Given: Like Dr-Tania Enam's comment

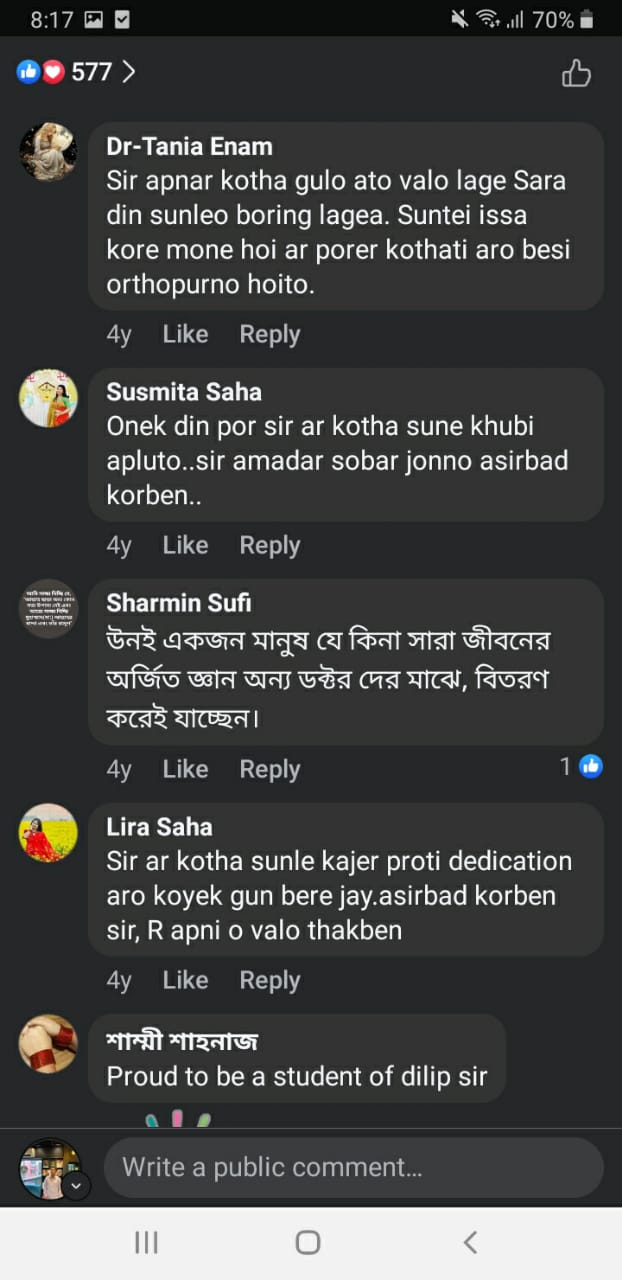Looking at the screenshot, I should [x=185, y=334].
